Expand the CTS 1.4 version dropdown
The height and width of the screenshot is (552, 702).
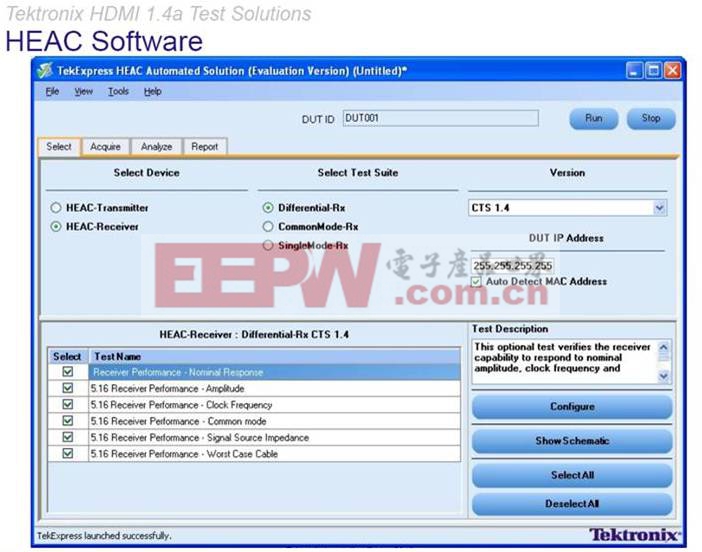tap(659, 208)
